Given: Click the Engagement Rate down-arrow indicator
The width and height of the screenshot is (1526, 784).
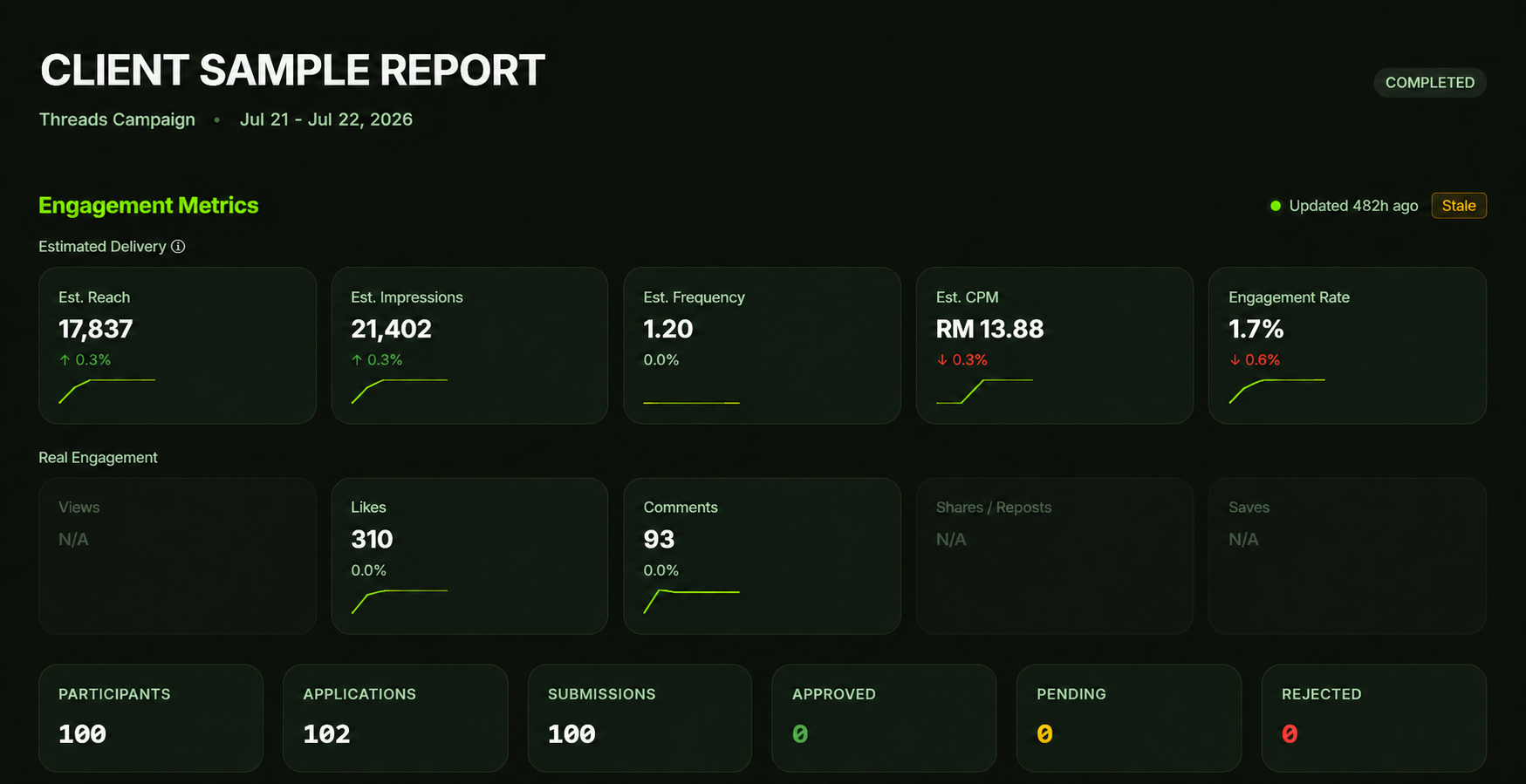Looking at the screenshot, I should coord(1235,359).
